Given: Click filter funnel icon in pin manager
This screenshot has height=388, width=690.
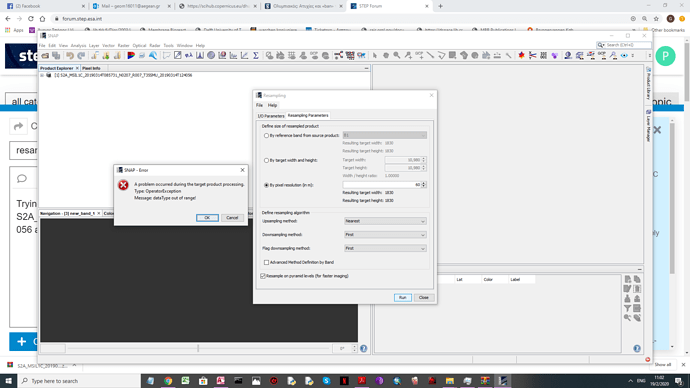Looking at the screenshot, I should click(628, 308).
